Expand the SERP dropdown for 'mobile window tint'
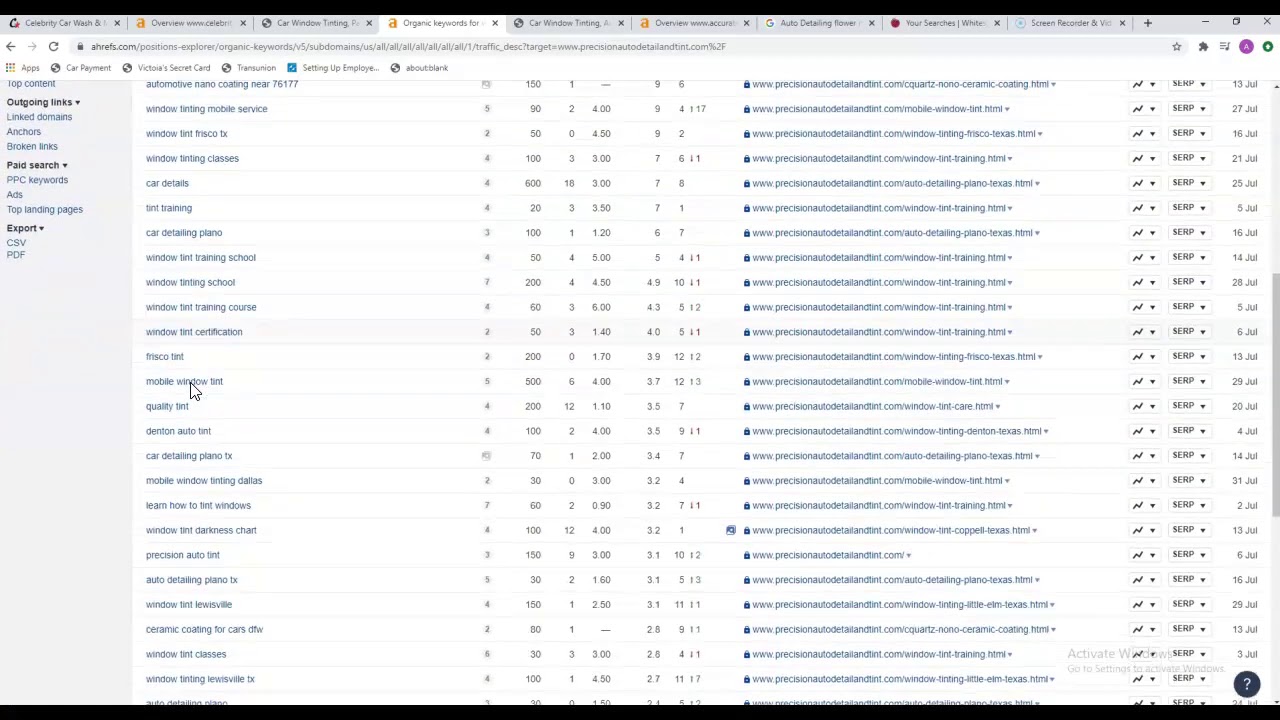Screen dimensions: 1280x720 pyautogui.click(x=1189, y=381)
